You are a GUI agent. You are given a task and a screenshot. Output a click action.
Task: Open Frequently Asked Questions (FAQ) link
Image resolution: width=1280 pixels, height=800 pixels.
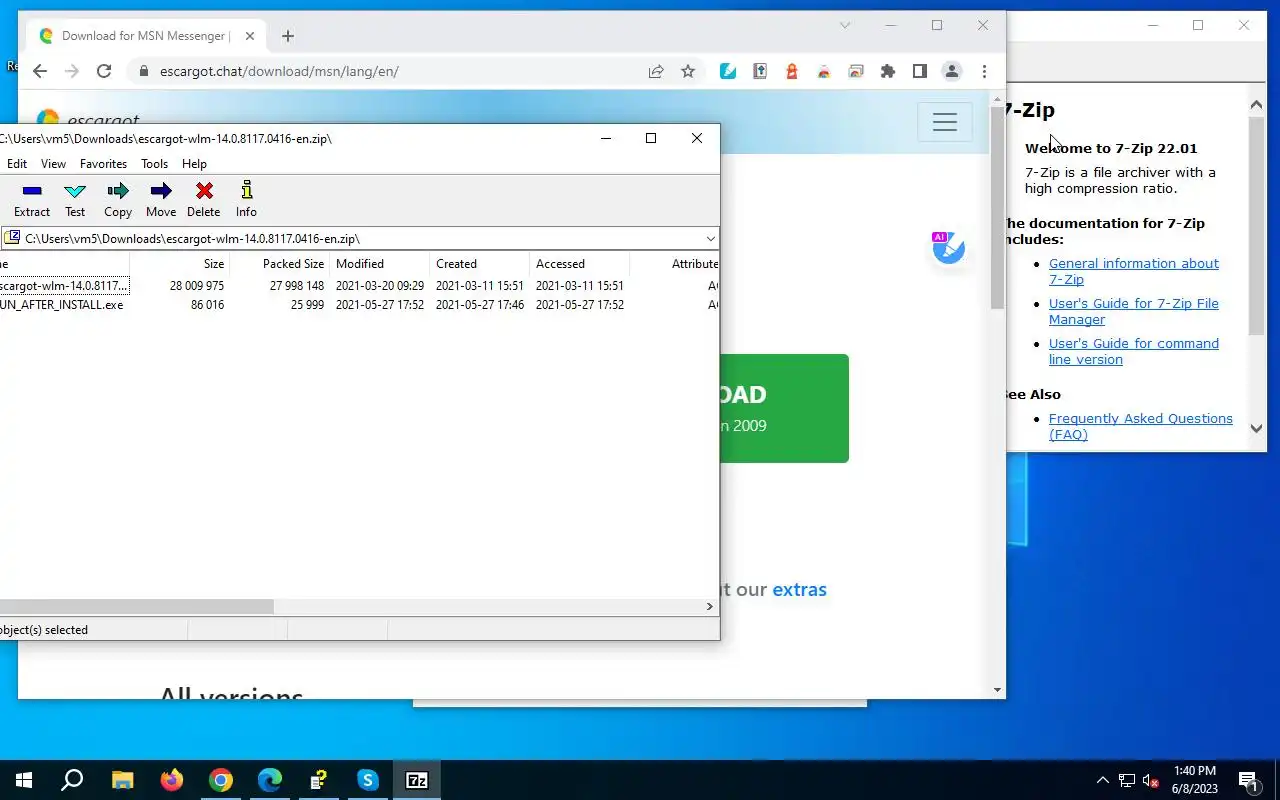tap(1140, 427)
